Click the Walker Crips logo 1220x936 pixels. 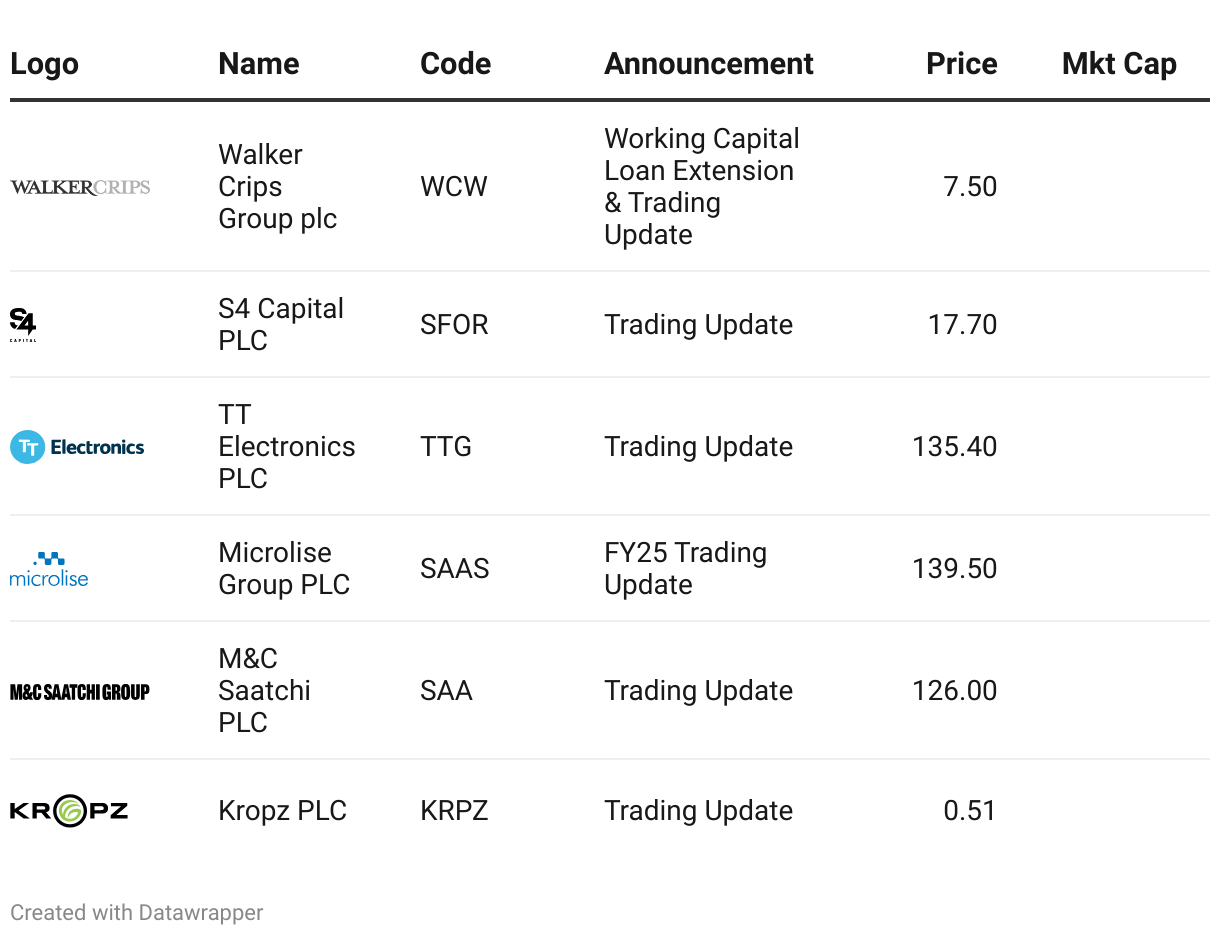80,187
